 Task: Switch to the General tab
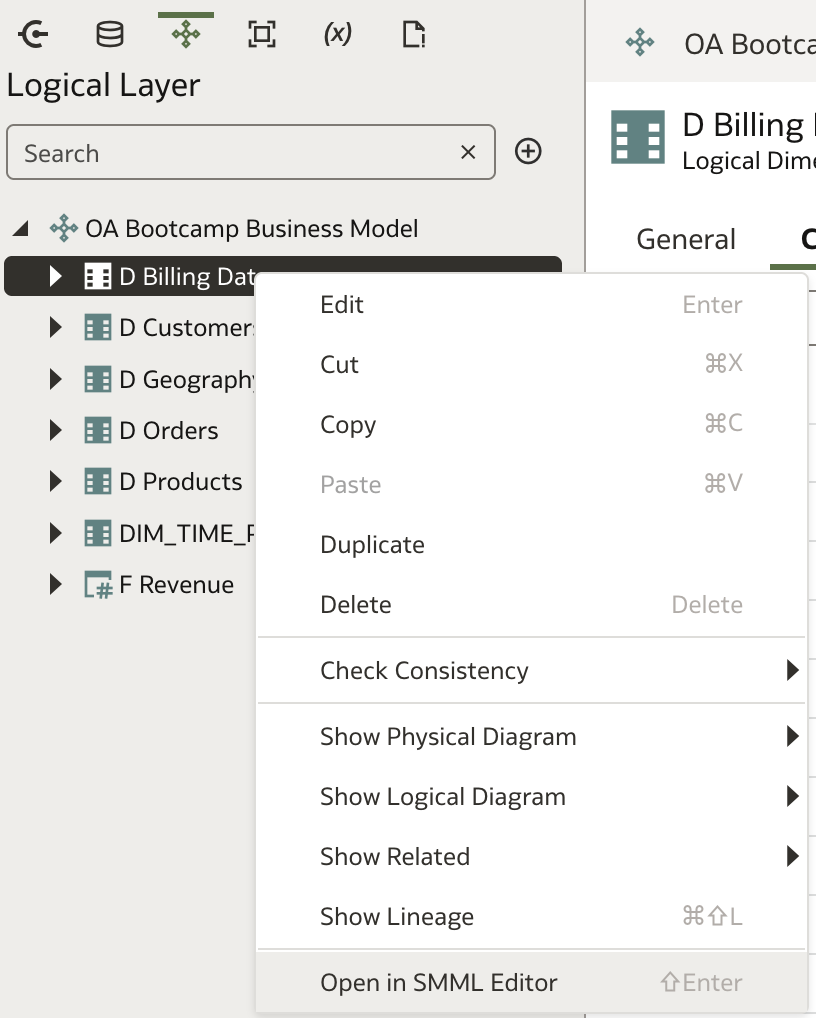pyautogui.click(x=686, y=239)
